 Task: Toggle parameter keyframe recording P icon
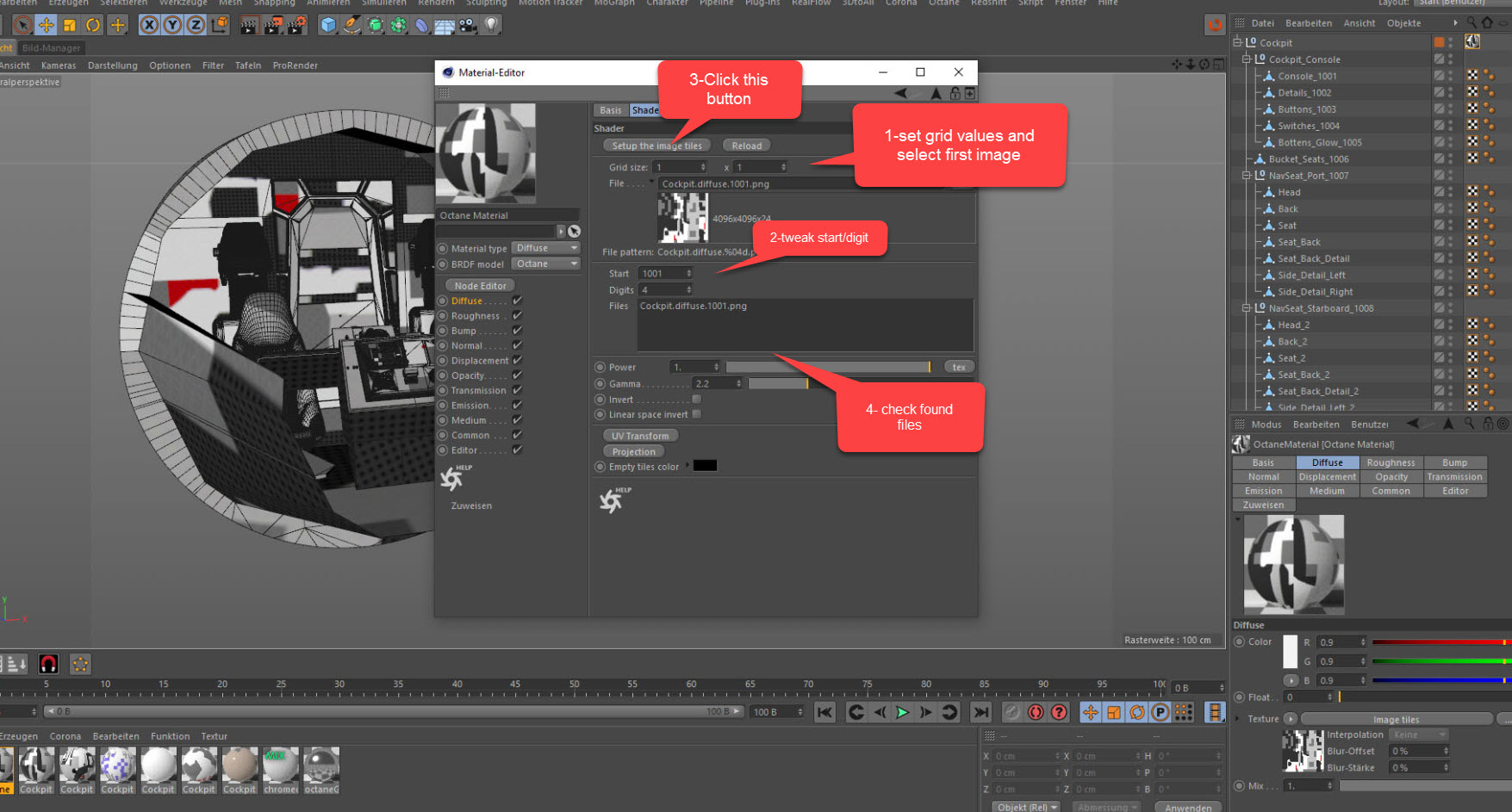point(1160,712)
